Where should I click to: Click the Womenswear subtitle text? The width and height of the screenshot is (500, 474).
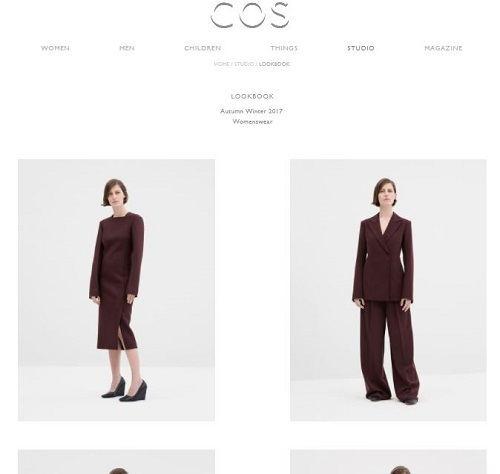[x=253, y=122]
